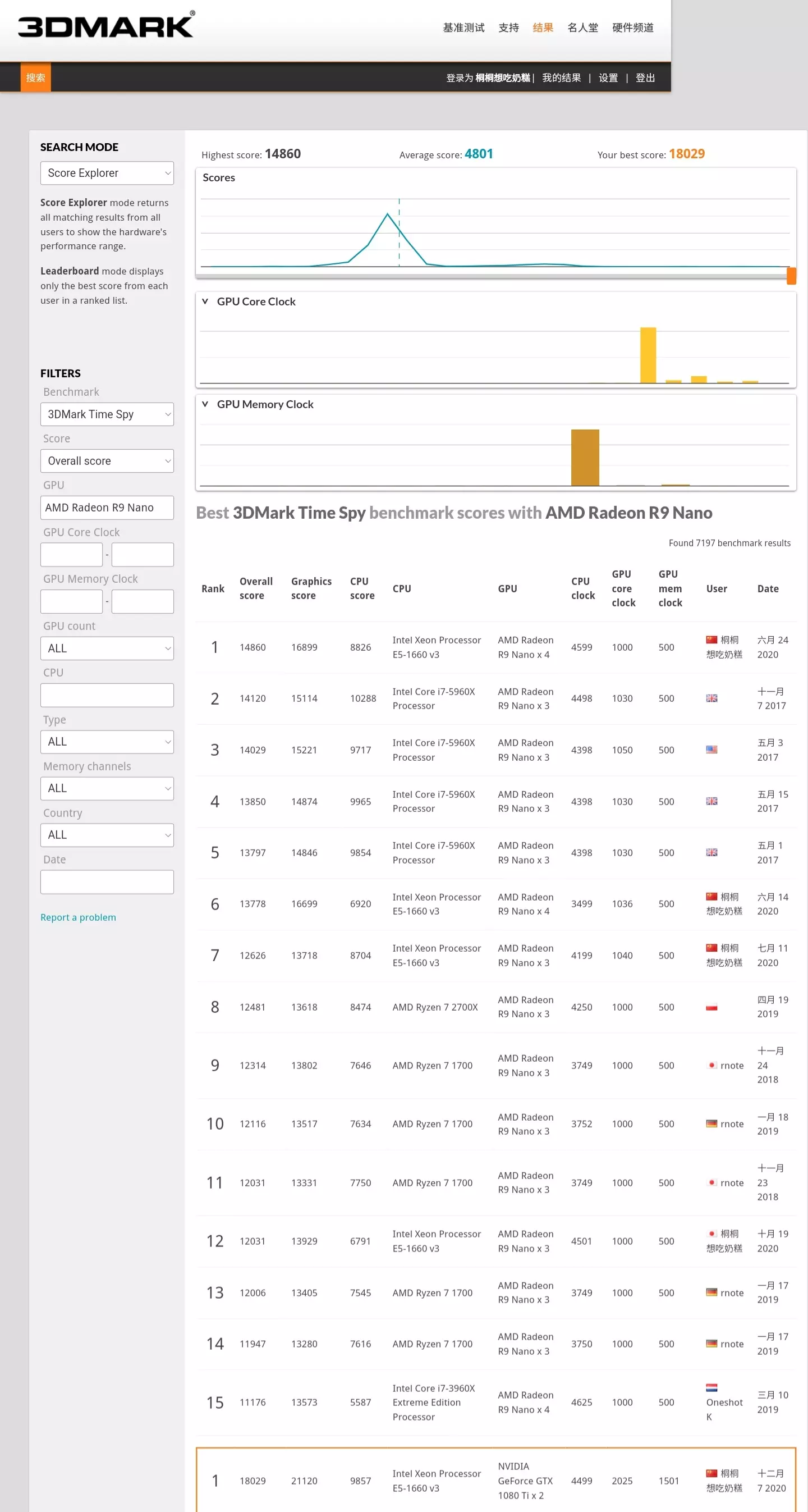Click the UK flag in rank 2 row
808x1512 pixels.
[711, 698]
